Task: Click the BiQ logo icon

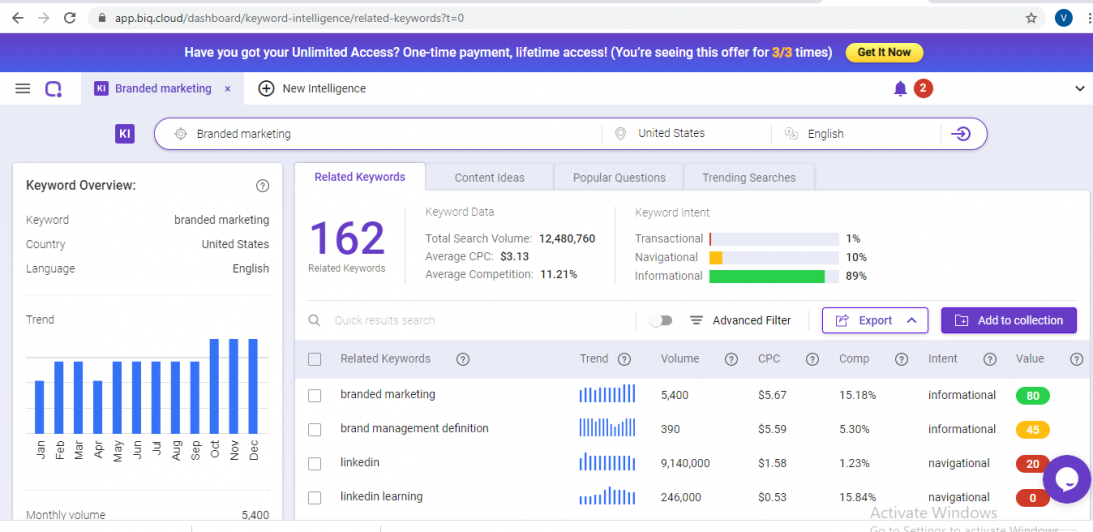Action: point(54,89)
